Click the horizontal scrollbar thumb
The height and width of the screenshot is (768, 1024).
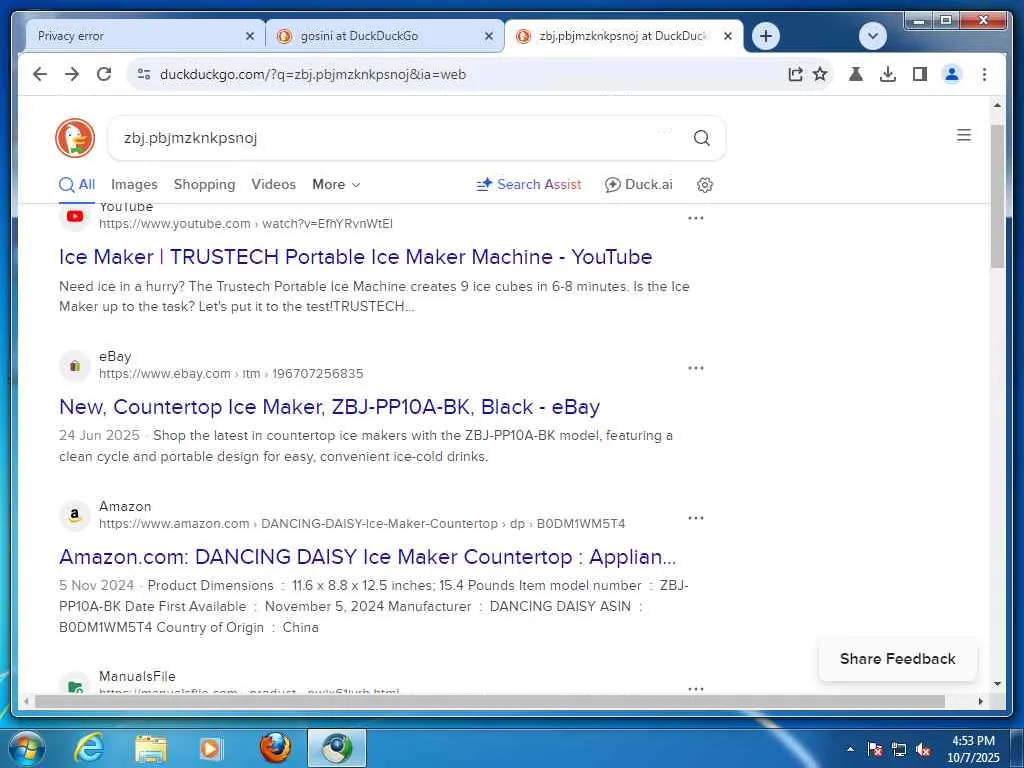point(490,701)
